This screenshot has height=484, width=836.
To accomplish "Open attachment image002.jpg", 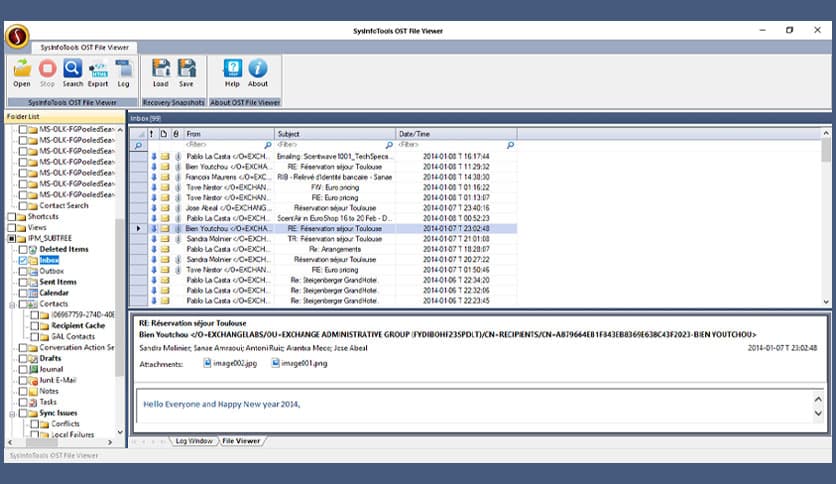I will tap(230, 363).
